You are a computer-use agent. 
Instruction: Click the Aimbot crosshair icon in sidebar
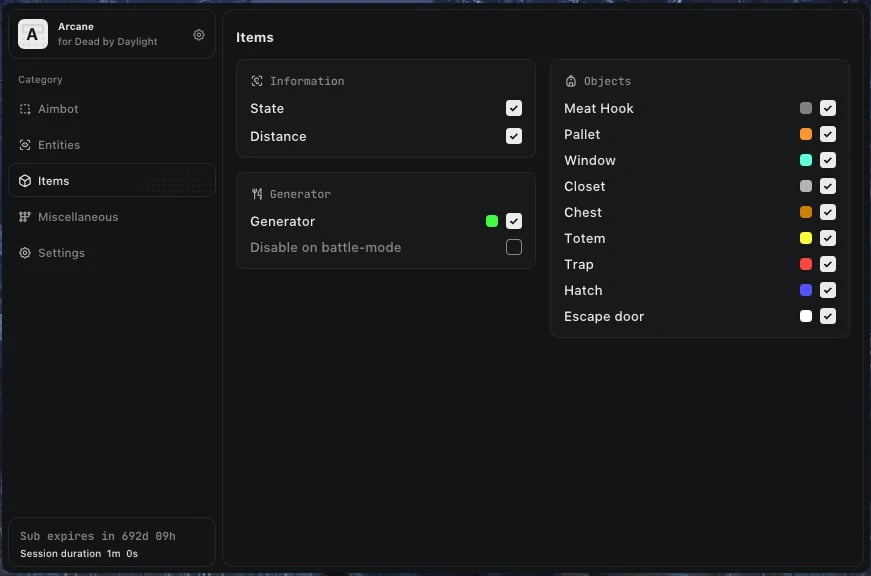point(25,109)
